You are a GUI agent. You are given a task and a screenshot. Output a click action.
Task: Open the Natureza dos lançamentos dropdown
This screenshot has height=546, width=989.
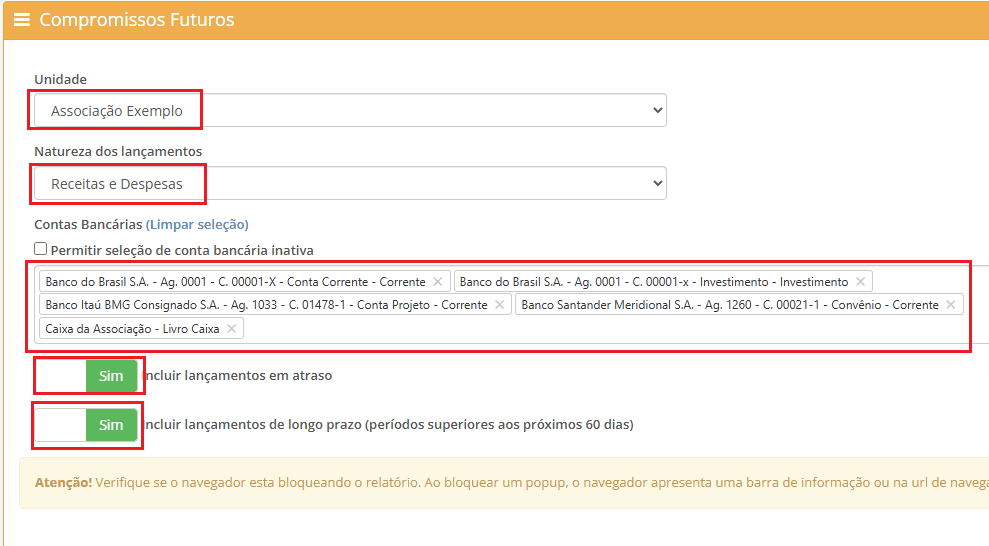pos(350,183)
